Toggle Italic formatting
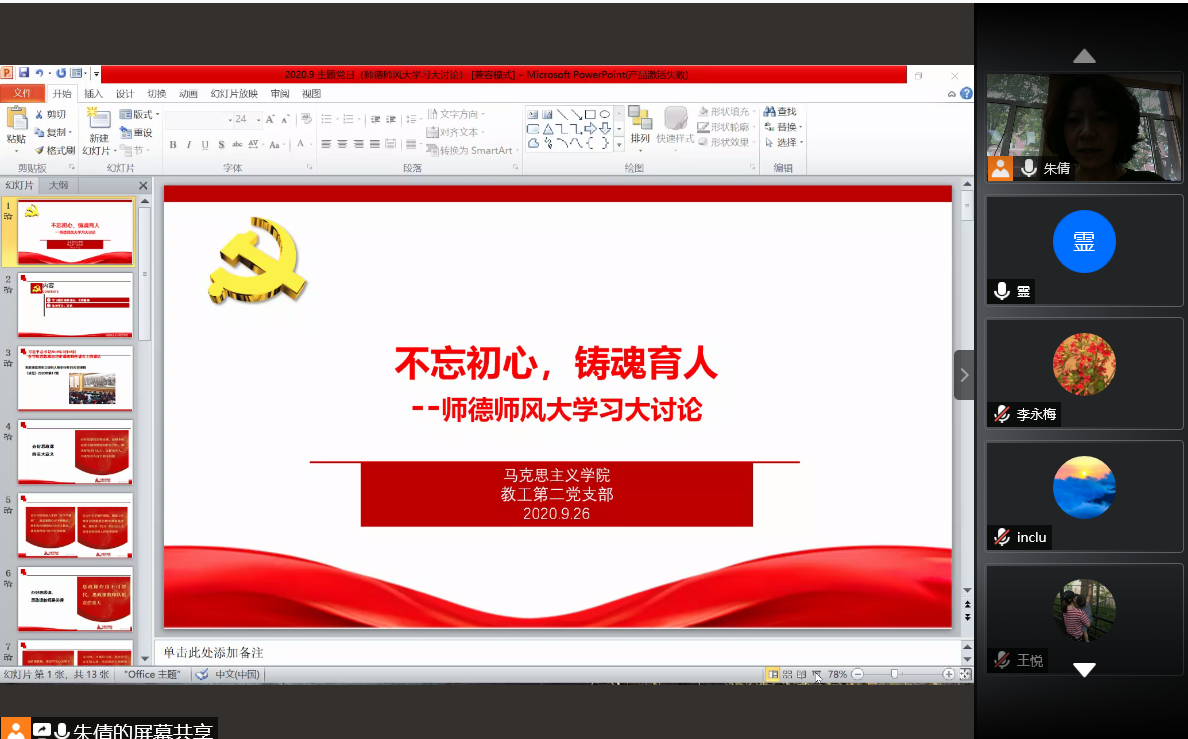The height and width of the screenshot is (739, 1188). (x=189, y=144)
